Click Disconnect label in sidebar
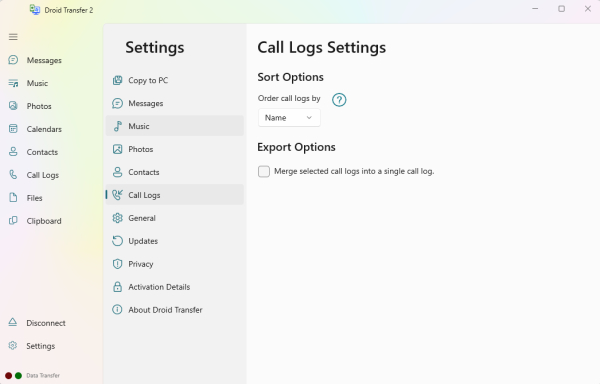Image resolution: width=600 pixels, height=384 pixels. coord(46,323)
